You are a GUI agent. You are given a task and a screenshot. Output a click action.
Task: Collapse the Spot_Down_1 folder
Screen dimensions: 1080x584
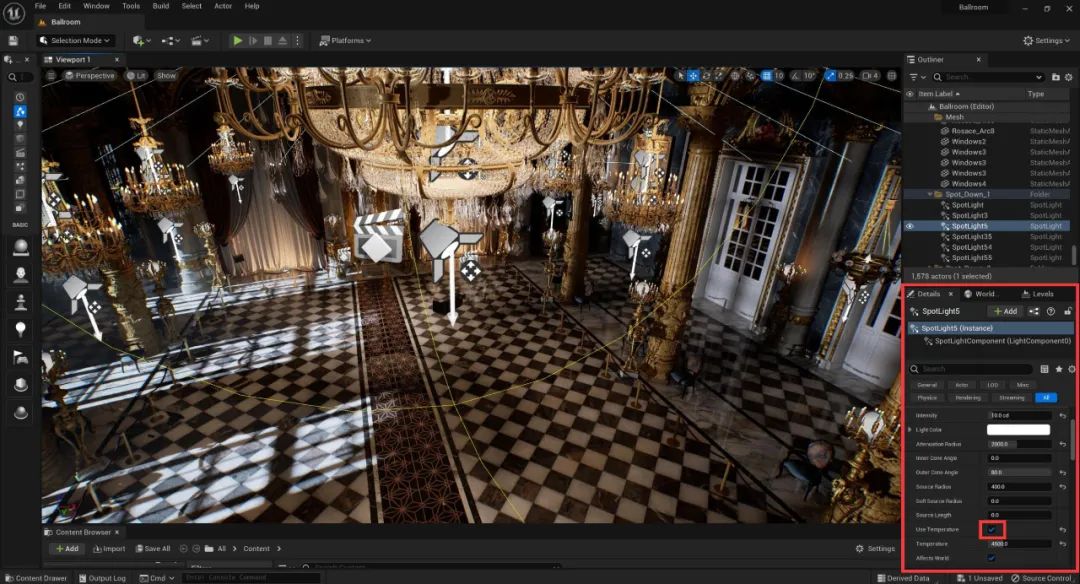tap(929, 194)
